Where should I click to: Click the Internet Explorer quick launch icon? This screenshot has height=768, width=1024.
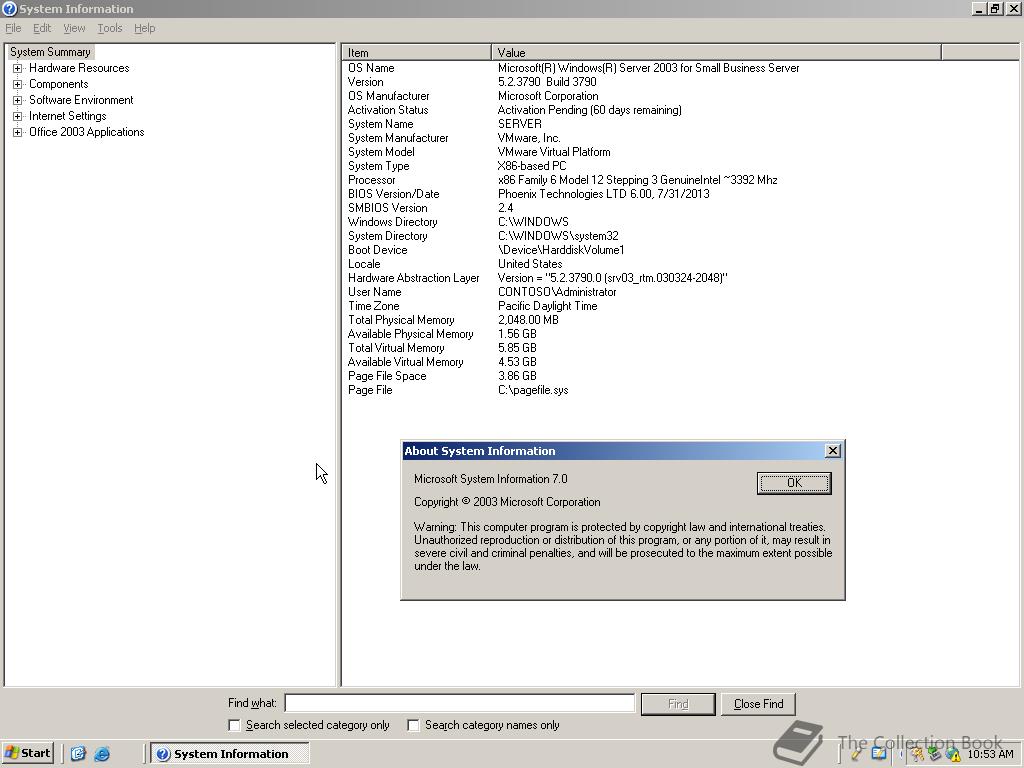click(x=102, y=754)
